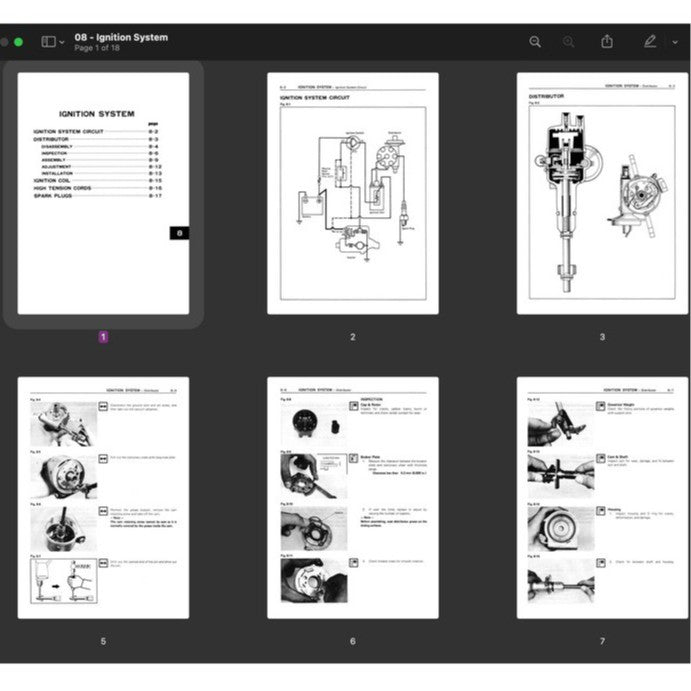The height and width of the screenshot is (691, 691).
Task: Open the sidebar view options chevron
Action: pyautogui.click(x=63, y=43)
